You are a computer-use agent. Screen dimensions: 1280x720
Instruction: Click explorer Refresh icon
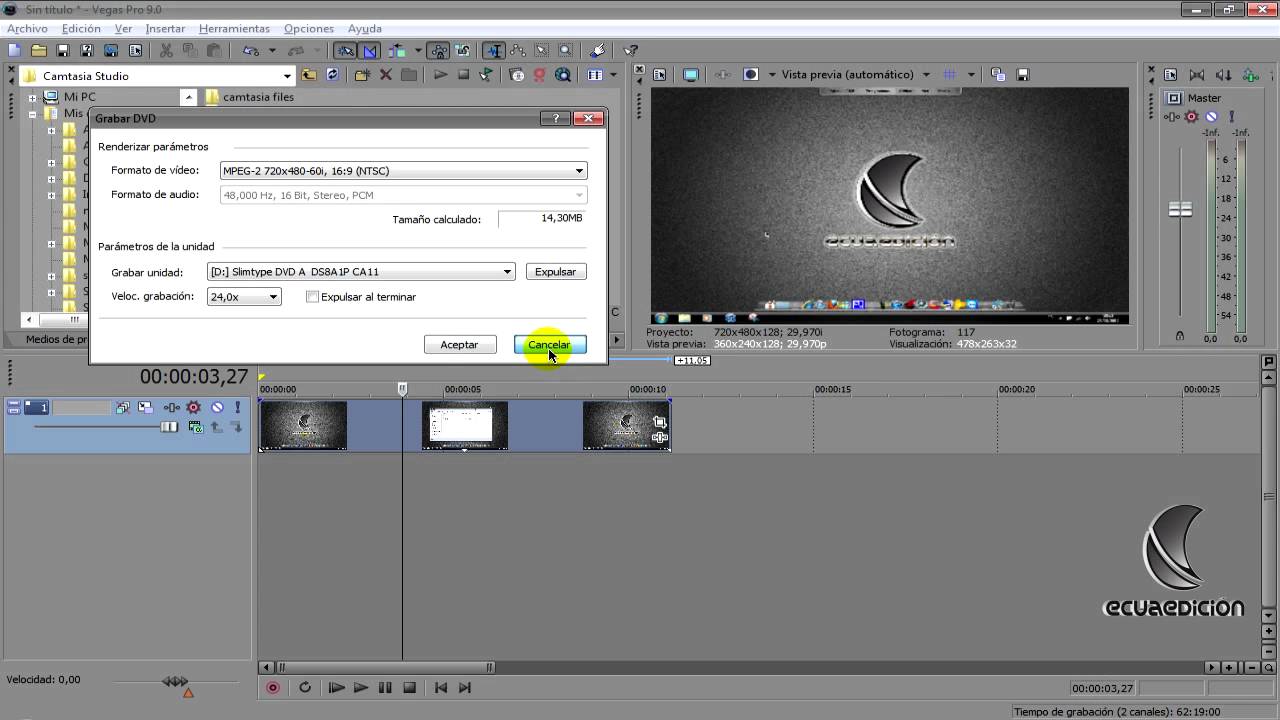click(333, 75)
